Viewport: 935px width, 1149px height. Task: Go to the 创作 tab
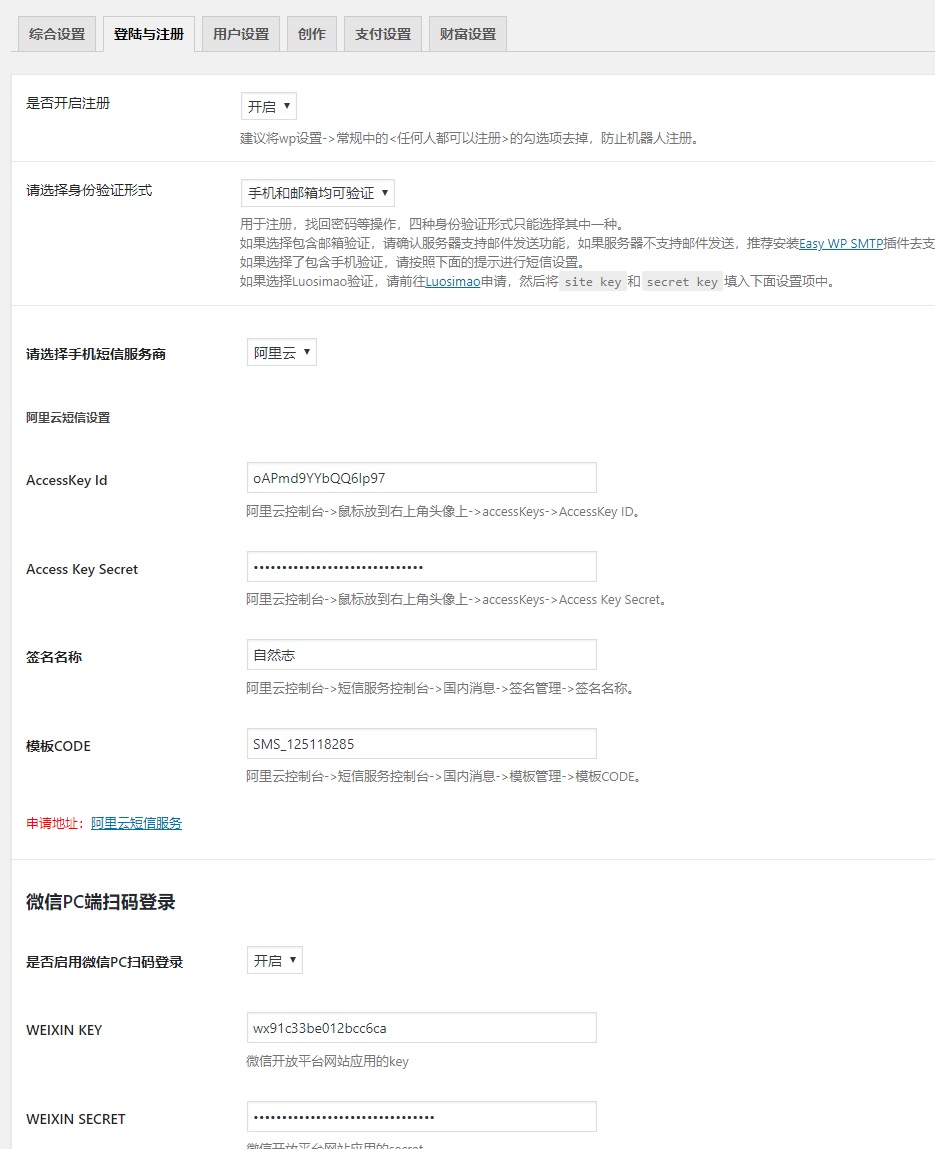tap(311, 34)
